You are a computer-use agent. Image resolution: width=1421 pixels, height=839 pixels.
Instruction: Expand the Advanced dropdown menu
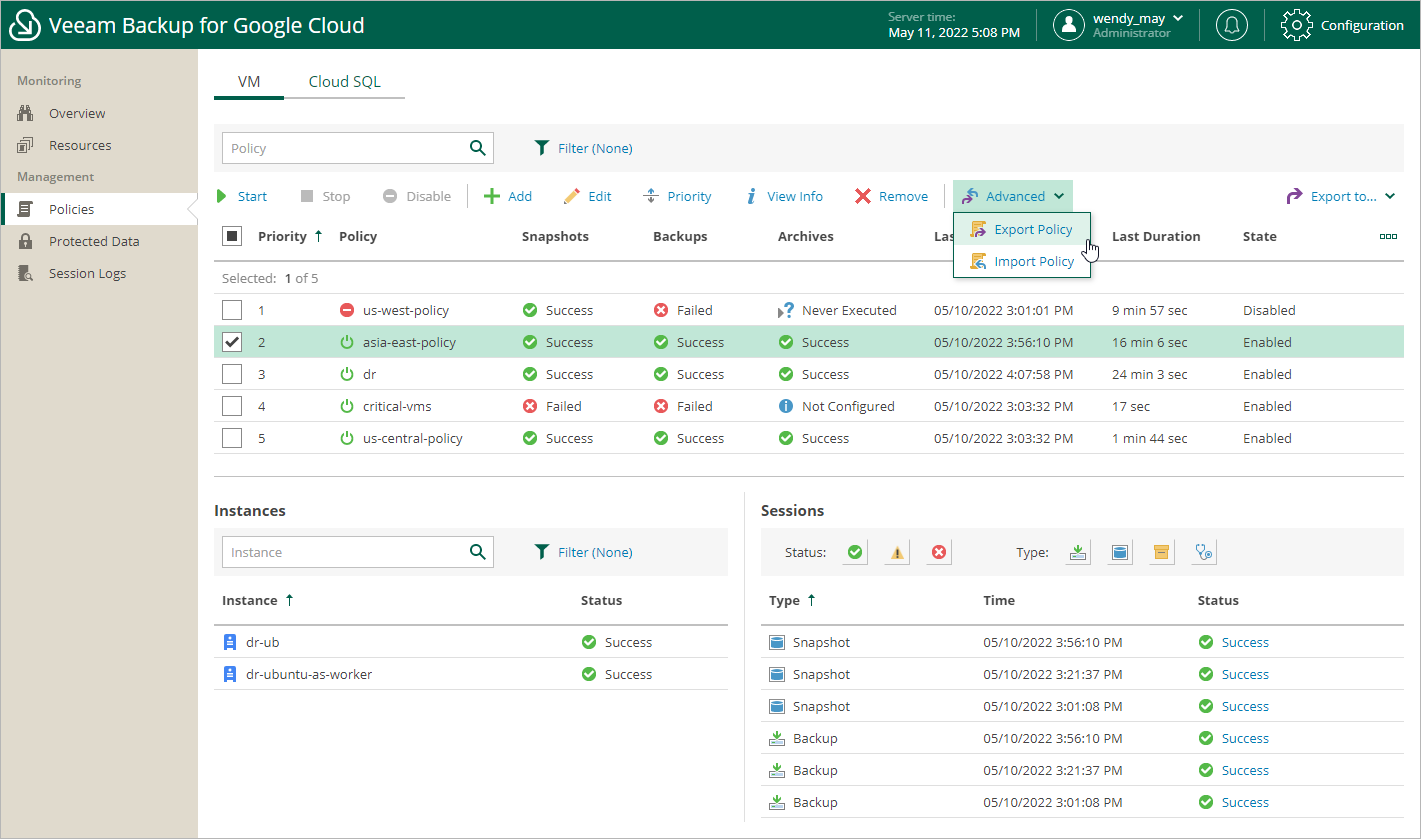pos(1012,196)
